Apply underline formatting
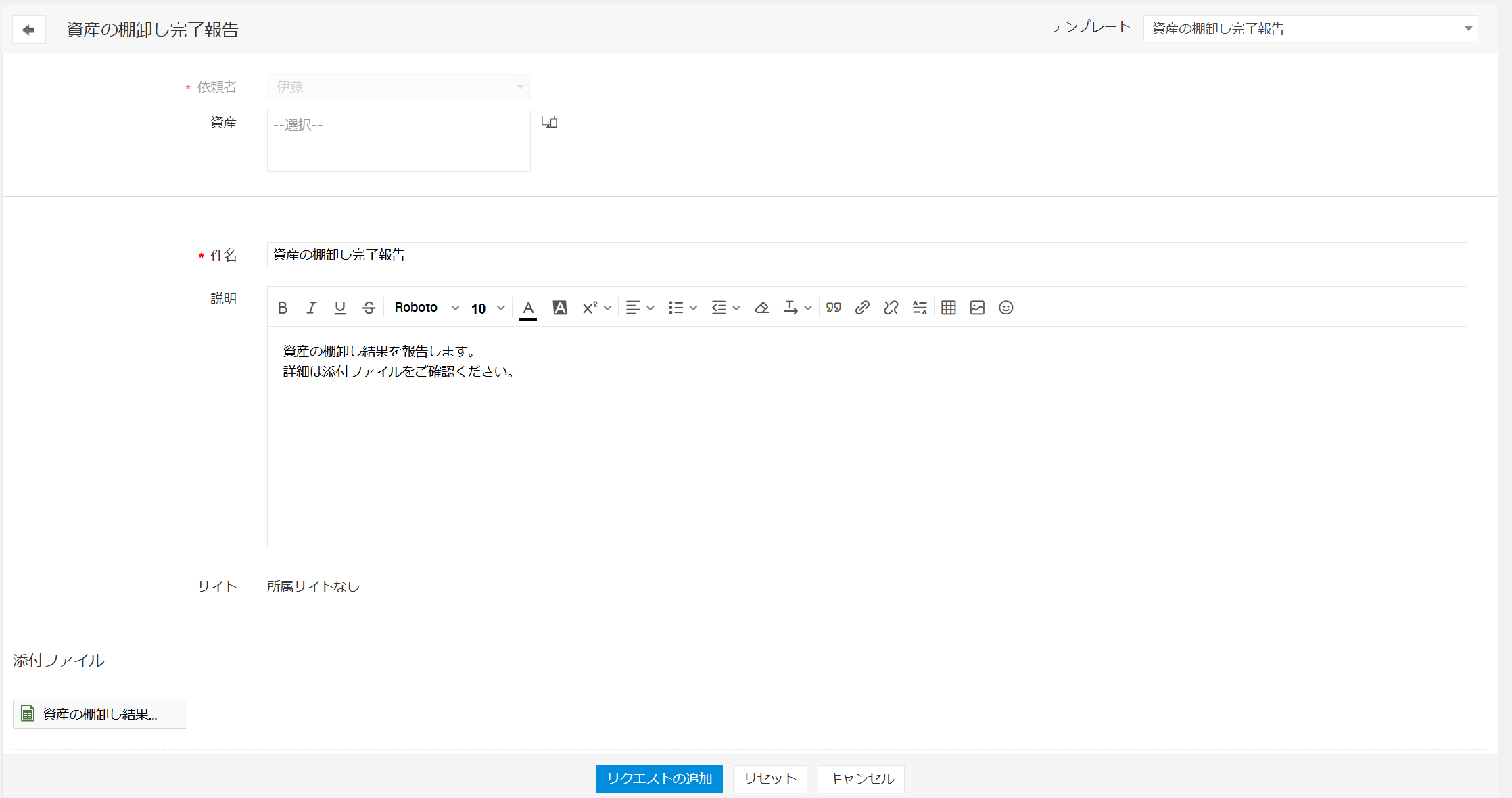 coord(339,308)
